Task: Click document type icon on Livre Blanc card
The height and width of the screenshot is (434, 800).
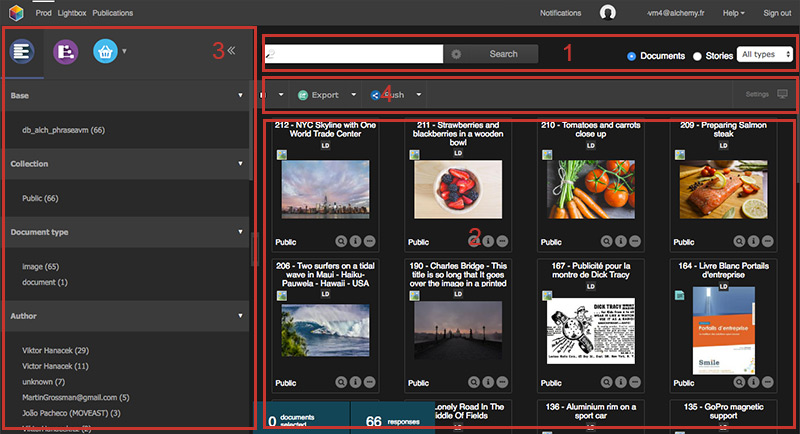Action: point(680,295)
